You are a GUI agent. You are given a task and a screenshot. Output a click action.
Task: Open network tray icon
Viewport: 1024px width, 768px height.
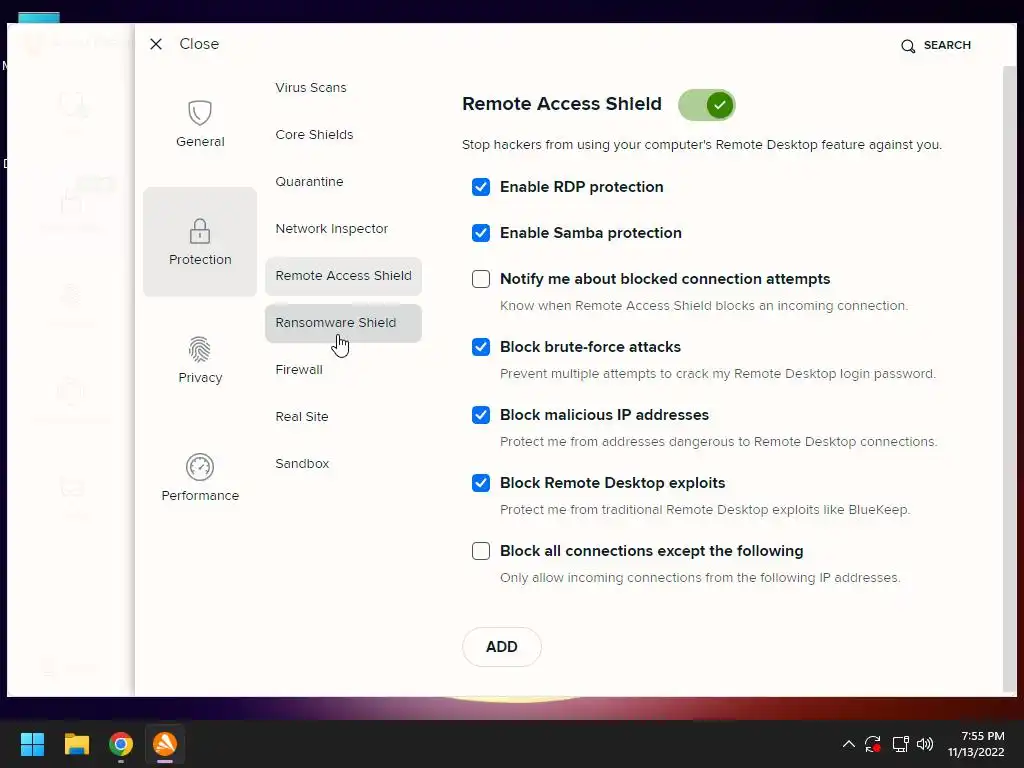(x=901, y=744)
